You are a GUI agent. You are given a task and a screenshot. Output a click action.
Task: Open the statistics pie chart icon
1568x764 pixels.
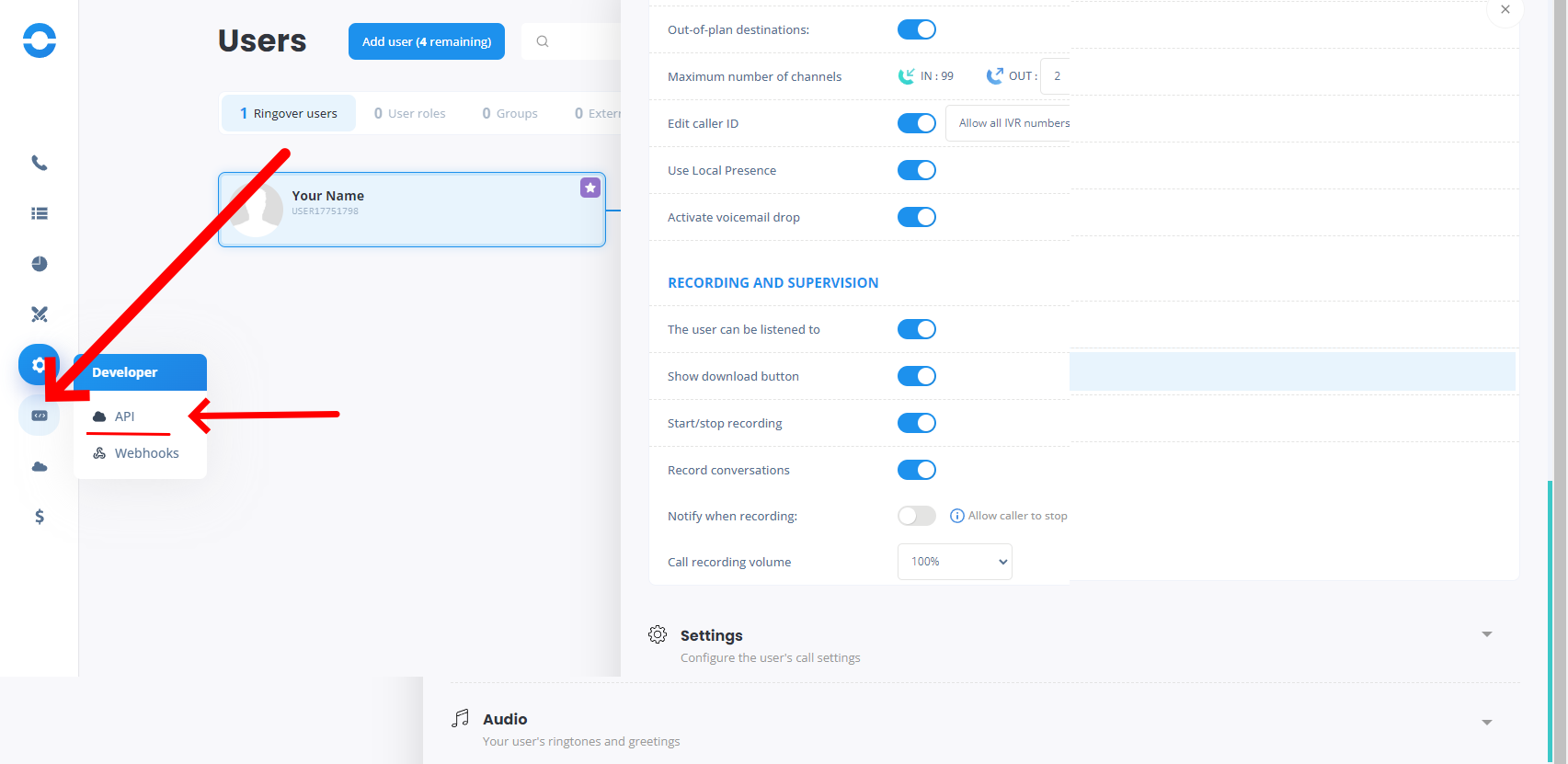tap(40, 264)
